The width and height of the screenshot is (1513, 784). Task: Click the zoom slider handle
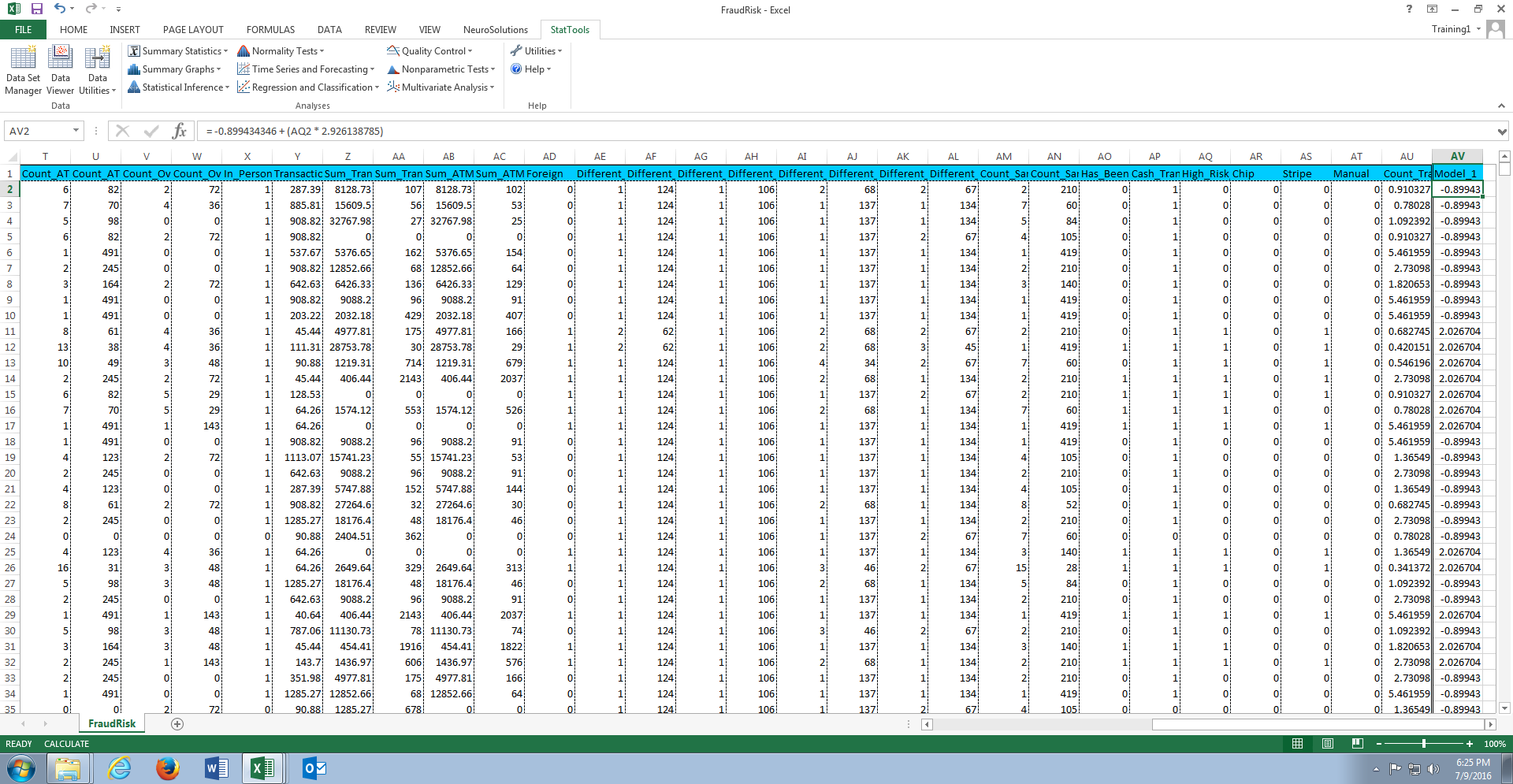tap(1423, 744)
